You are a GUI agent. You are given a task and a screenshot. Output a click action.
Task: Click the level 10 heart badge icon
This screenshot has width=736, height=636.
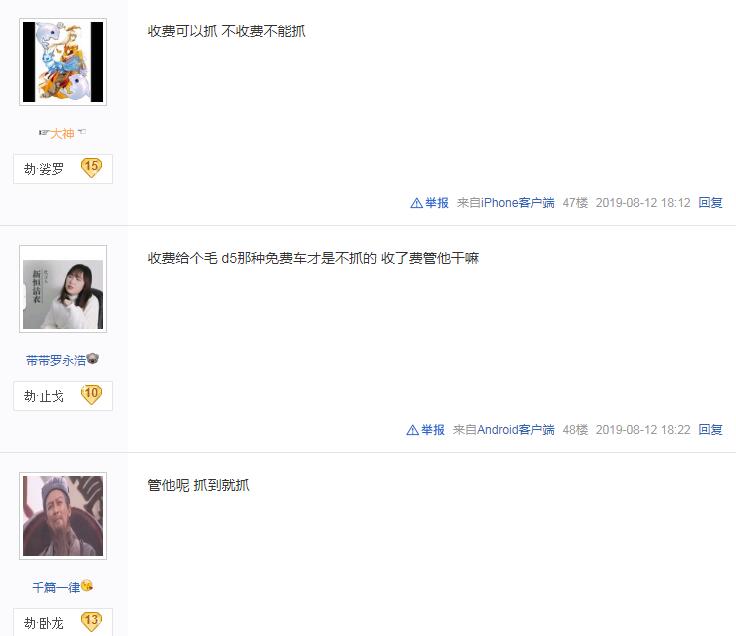coord(91,394)
